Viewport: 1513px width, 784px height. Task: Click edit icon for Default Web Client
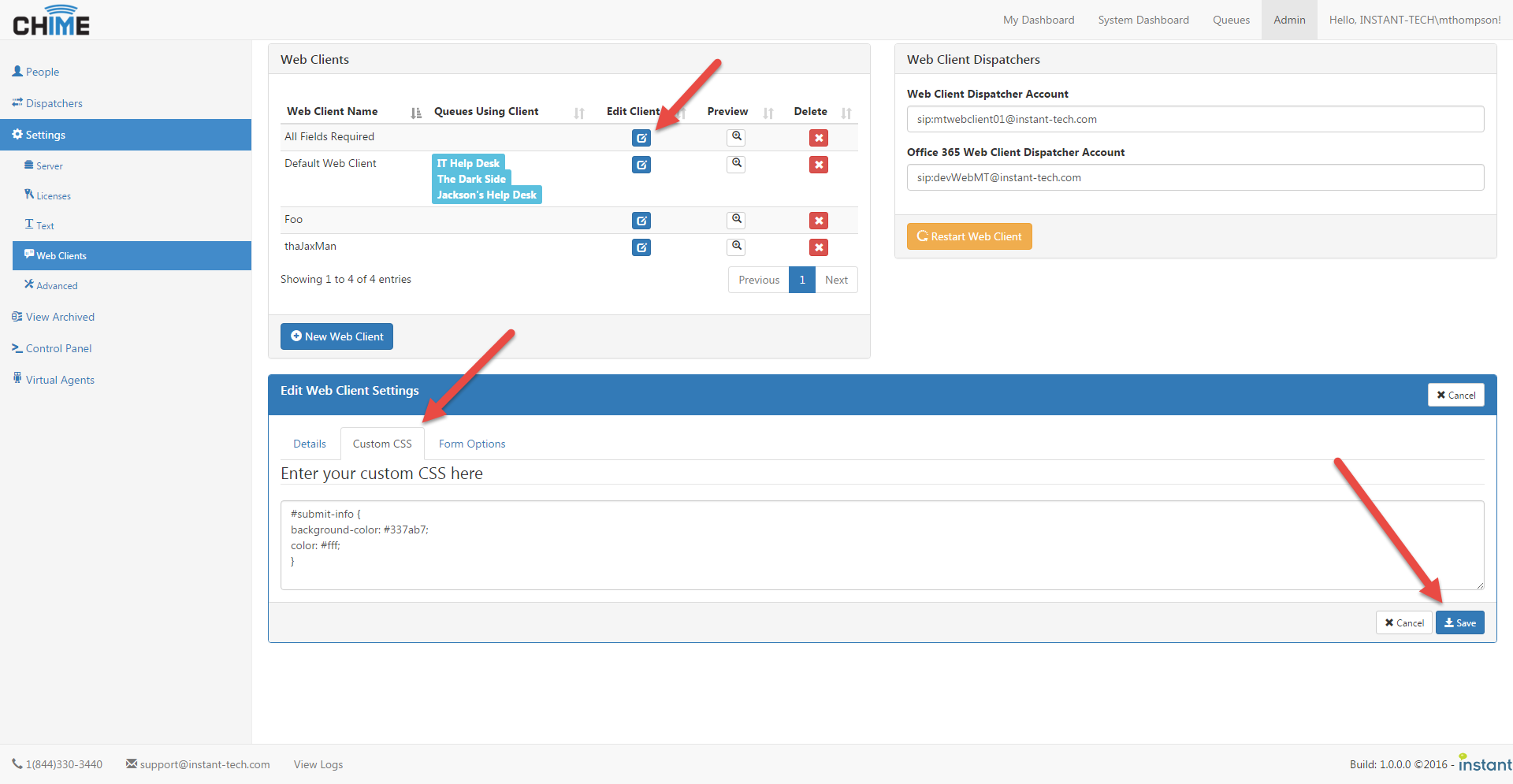(x=641, y=165)
